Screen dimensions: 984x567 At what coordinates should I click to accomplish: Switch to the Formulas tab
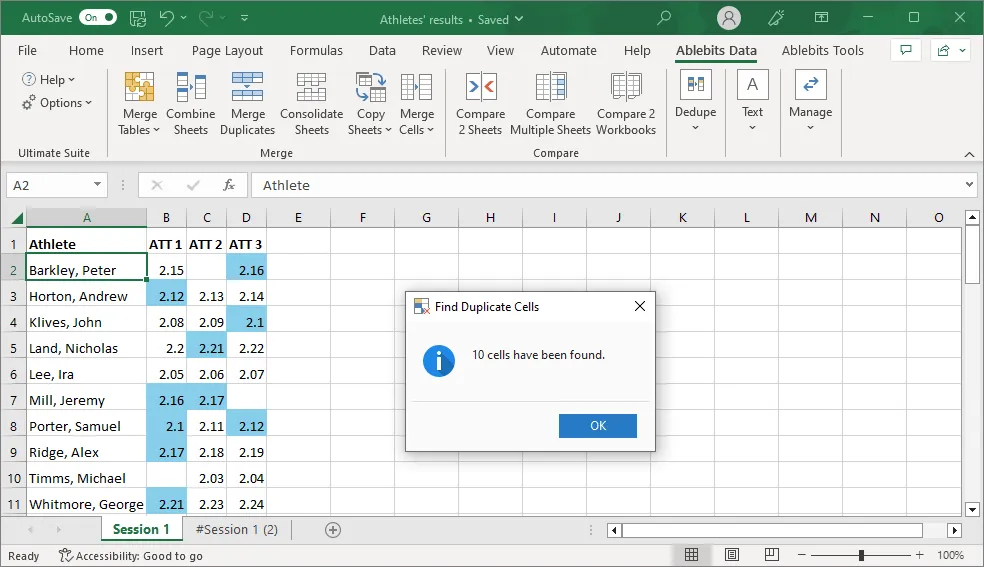tap(316, 51)
